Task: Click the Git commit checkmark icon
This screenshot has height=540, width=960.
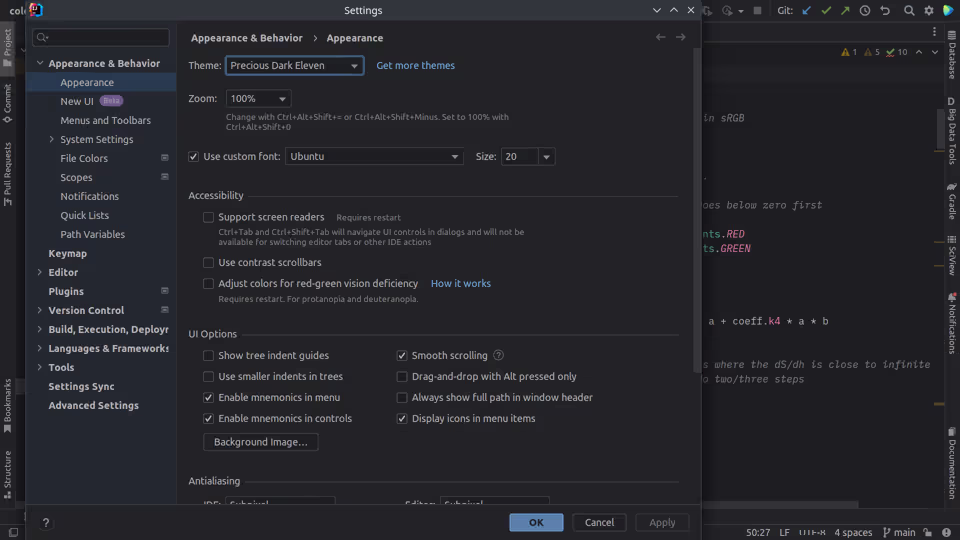Action: [x=826, y=10]
